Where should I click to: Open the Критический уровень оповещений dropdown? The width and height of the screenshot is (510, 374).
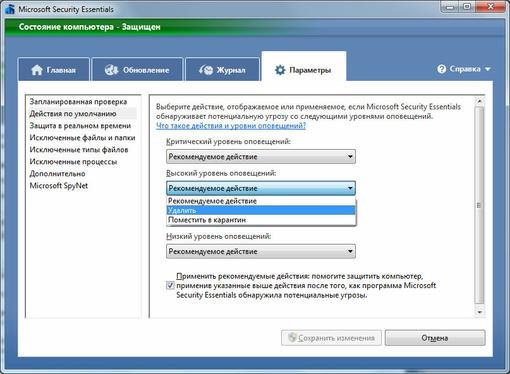coord(261,156)
